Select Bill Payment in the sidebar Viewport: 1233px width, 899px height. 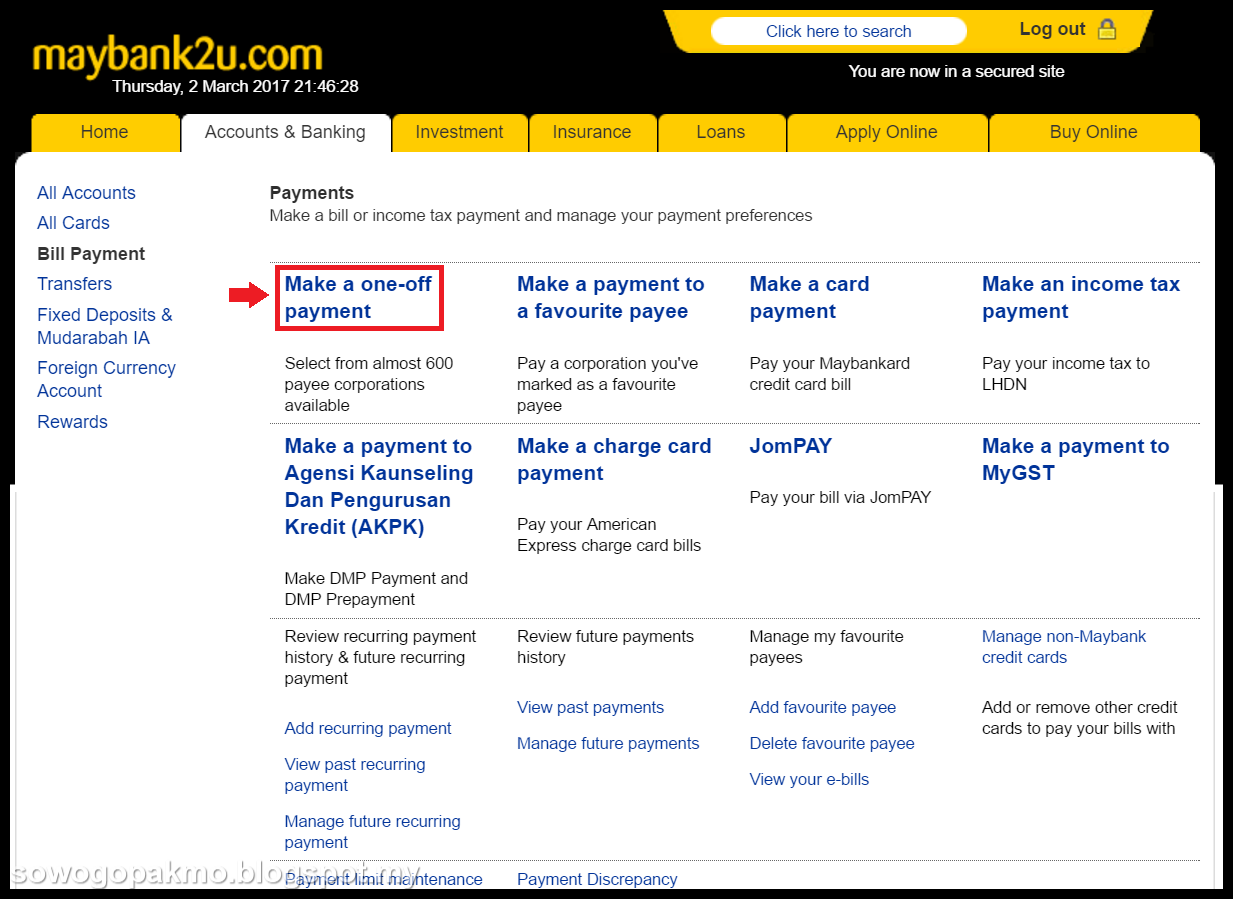(91, 254)
